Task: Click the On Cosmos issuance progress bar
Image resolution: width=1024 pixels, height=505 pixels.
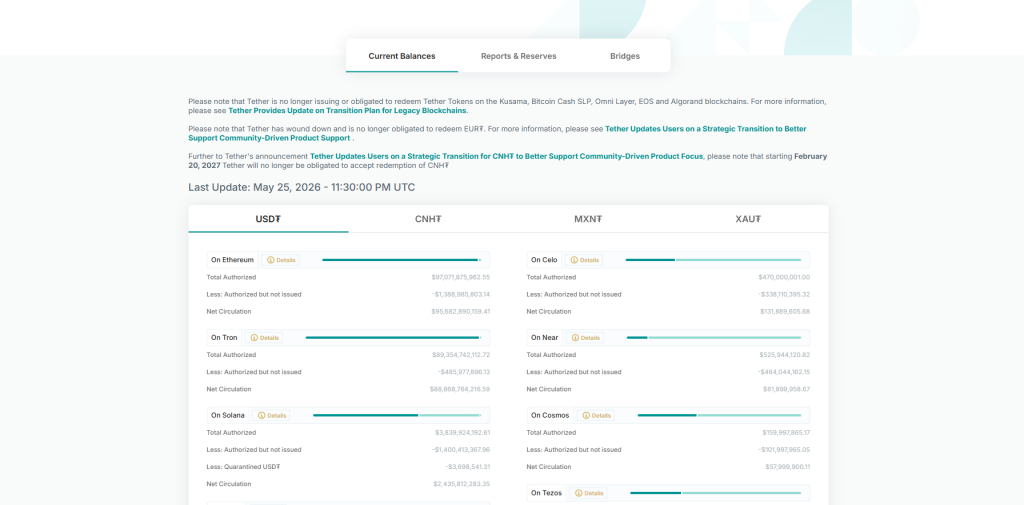Action: coord(719,415)
